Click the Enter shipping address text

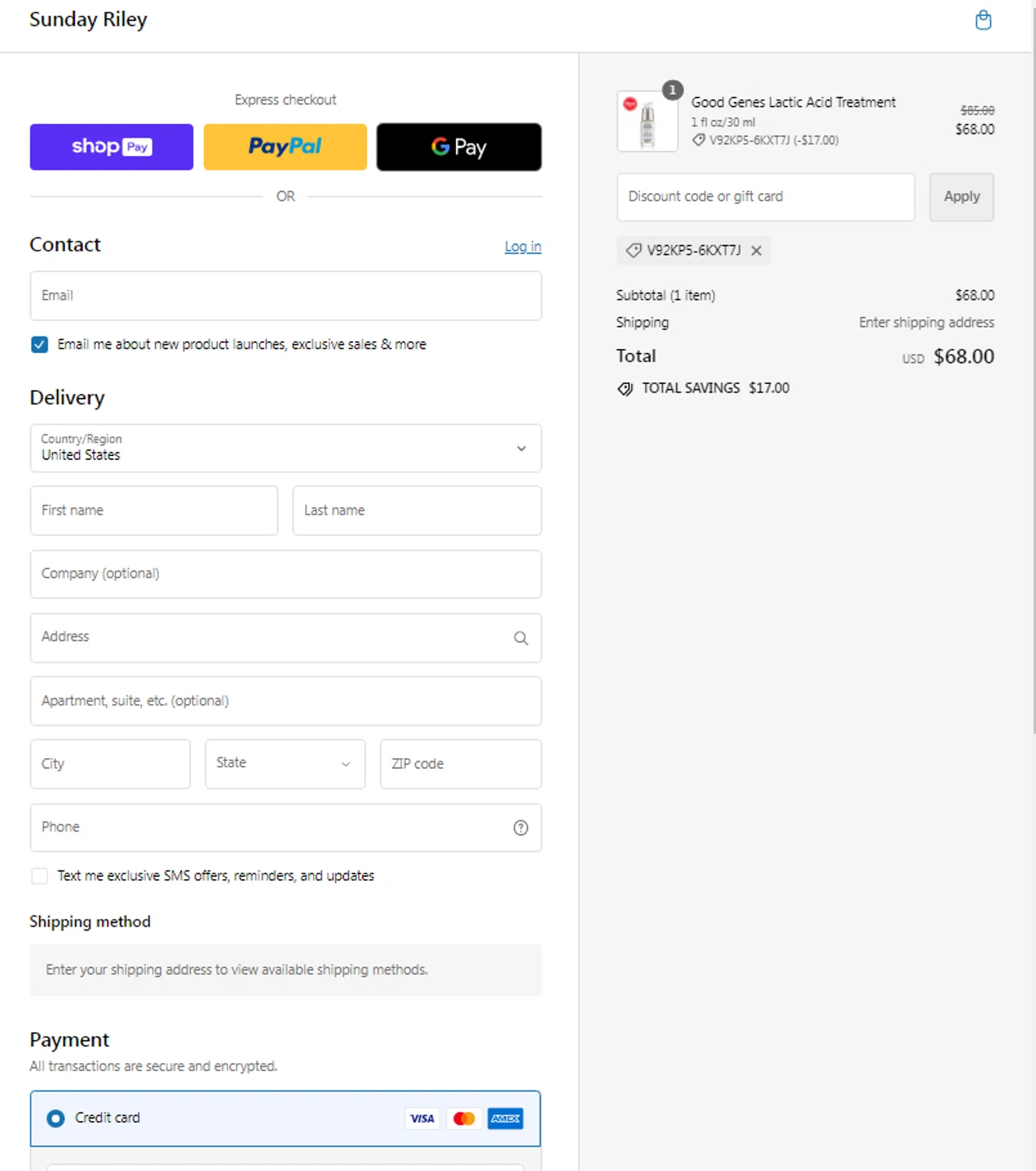click(x=927, y=322)
